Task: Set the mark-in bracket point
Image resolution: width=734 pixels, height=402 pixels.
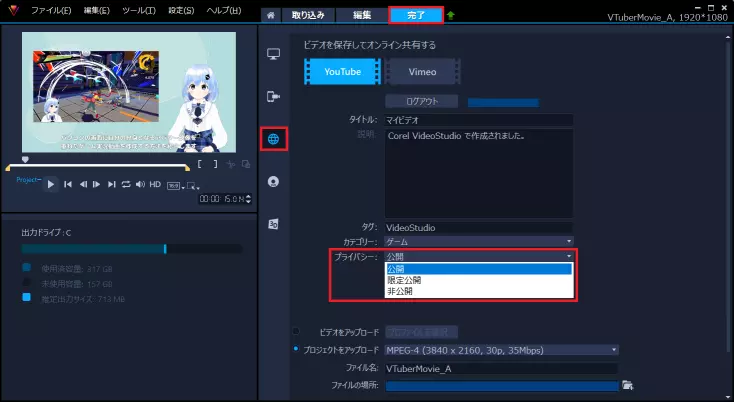Action: click(199, 164)
